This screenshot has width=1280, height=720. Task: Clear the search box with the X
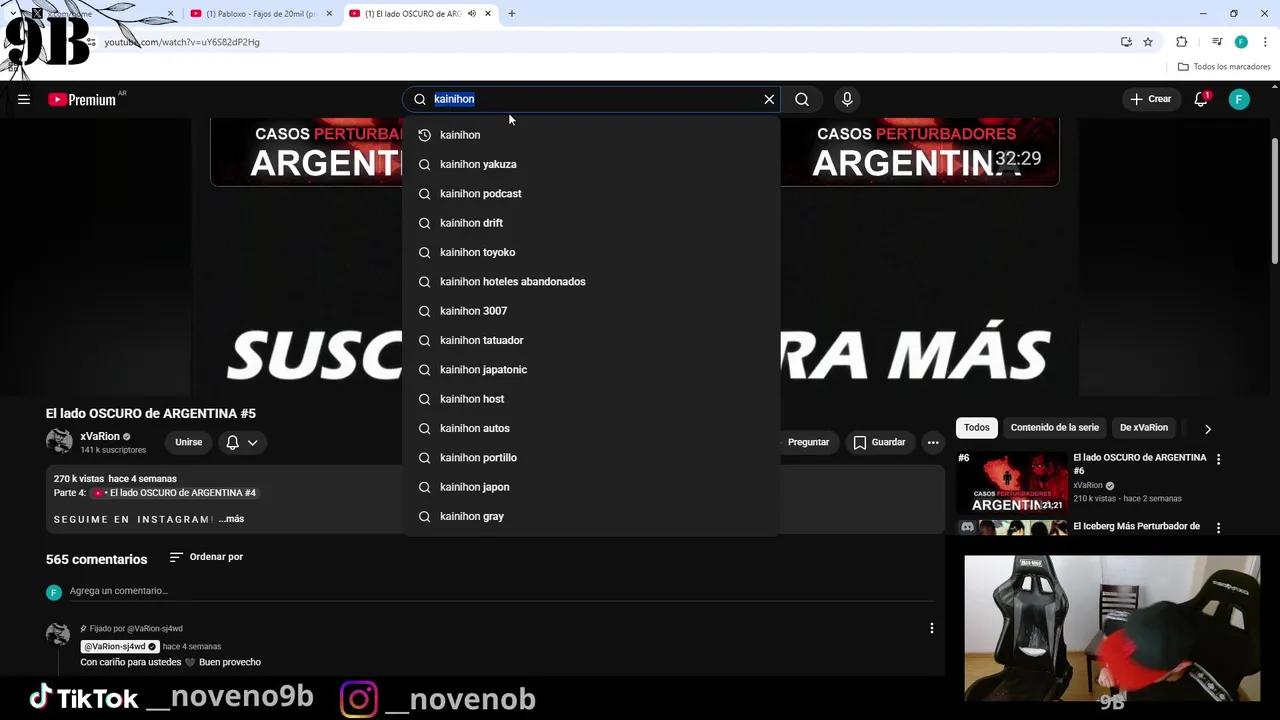pyautogui.click(x=769, y=99)
